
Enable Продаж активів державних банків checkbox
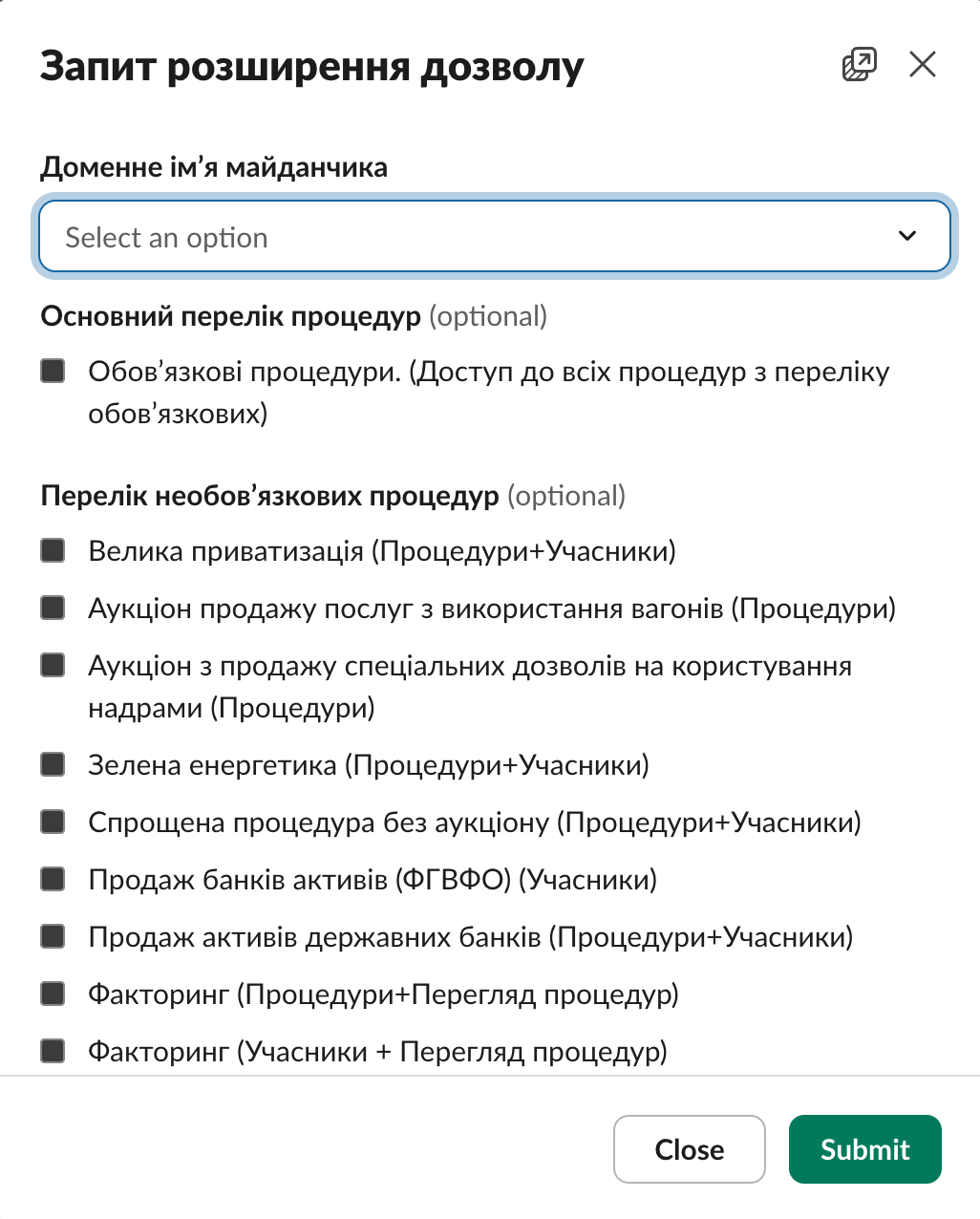(x=53, y=936)
